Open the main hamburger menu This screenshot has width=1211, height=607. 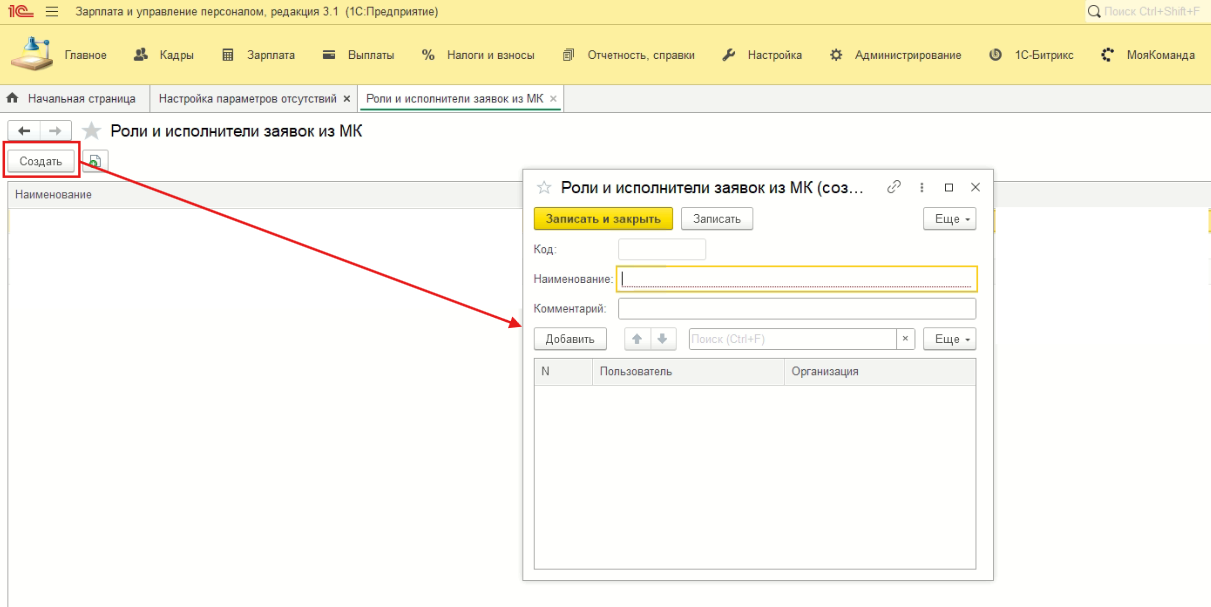coord(52,11)
